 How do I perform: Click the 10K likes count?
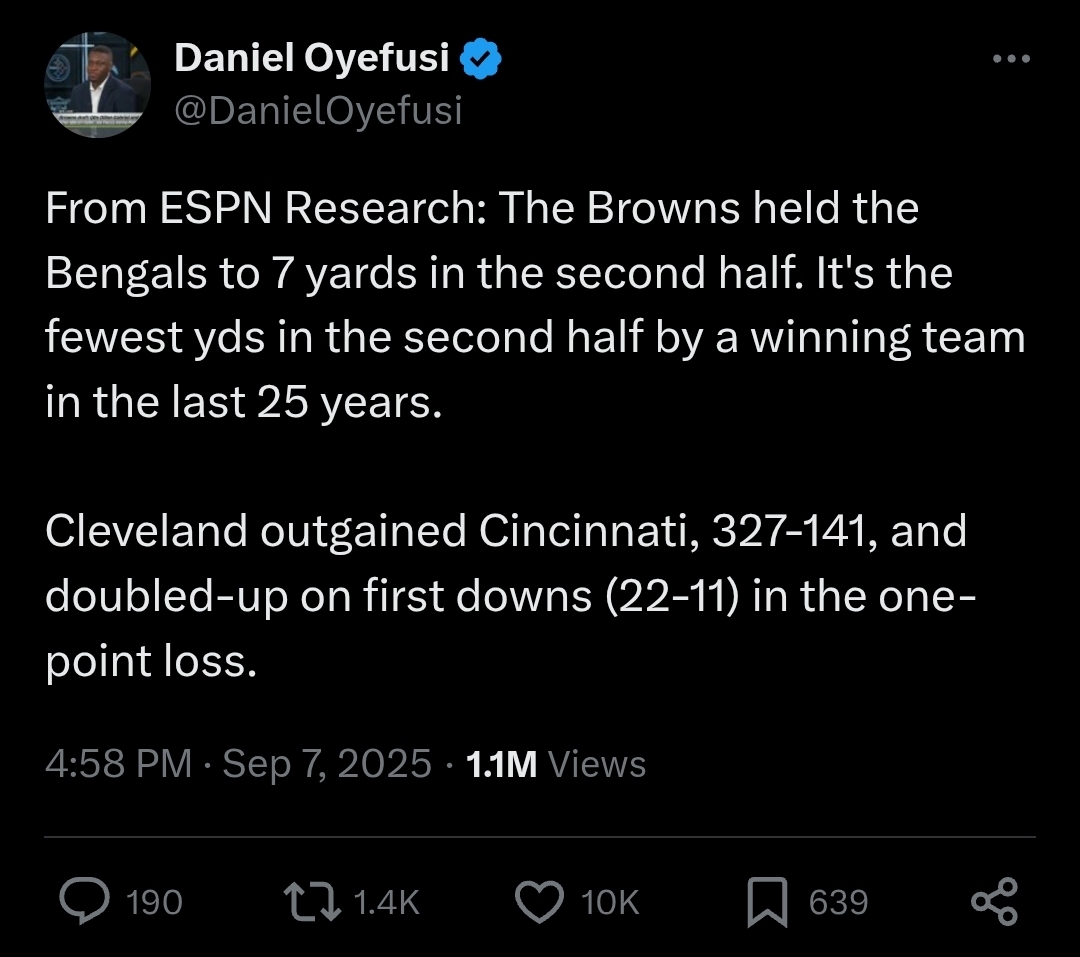(x=610, y=903)
